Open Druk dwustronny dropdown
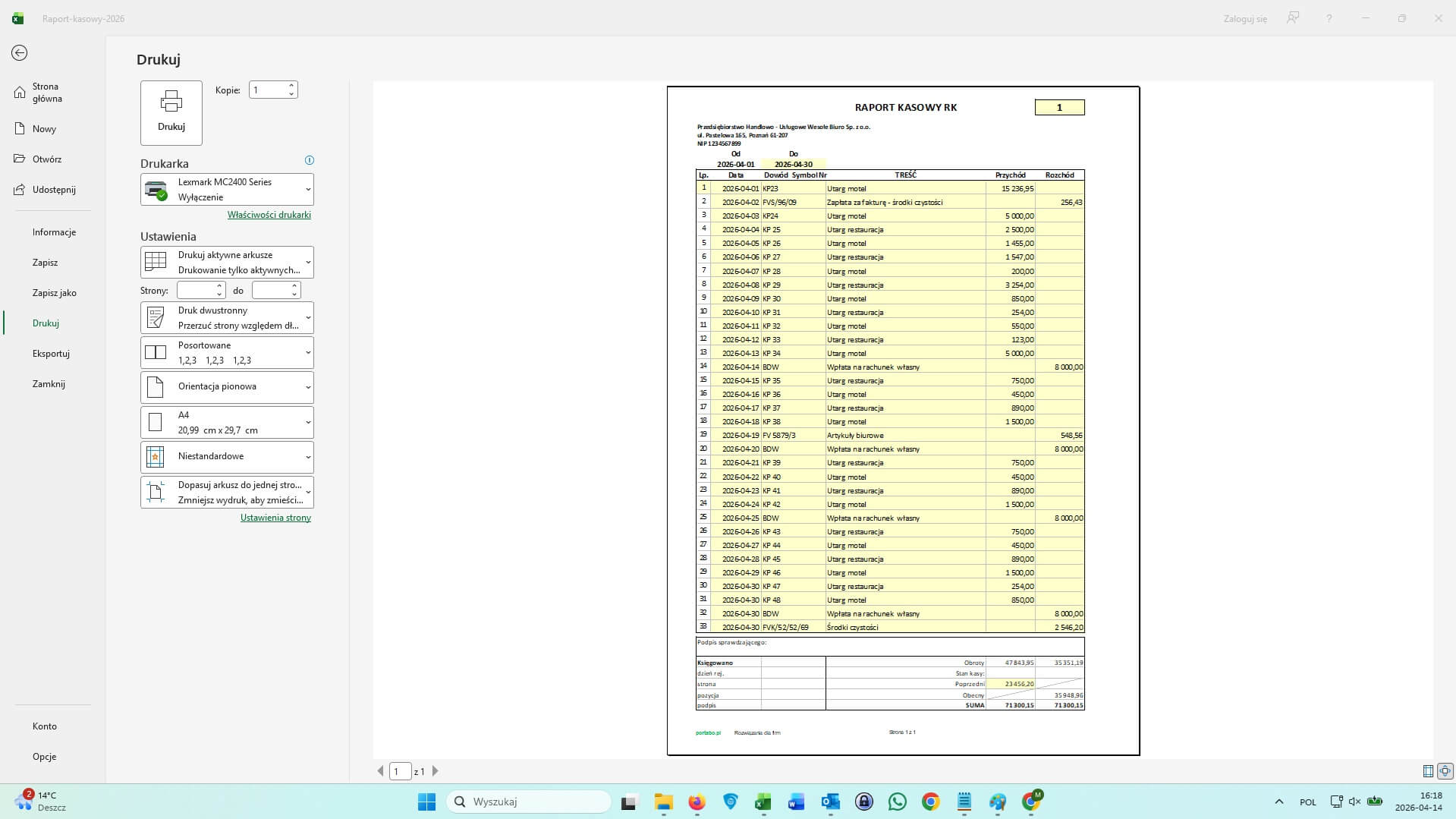 point(227,318)
